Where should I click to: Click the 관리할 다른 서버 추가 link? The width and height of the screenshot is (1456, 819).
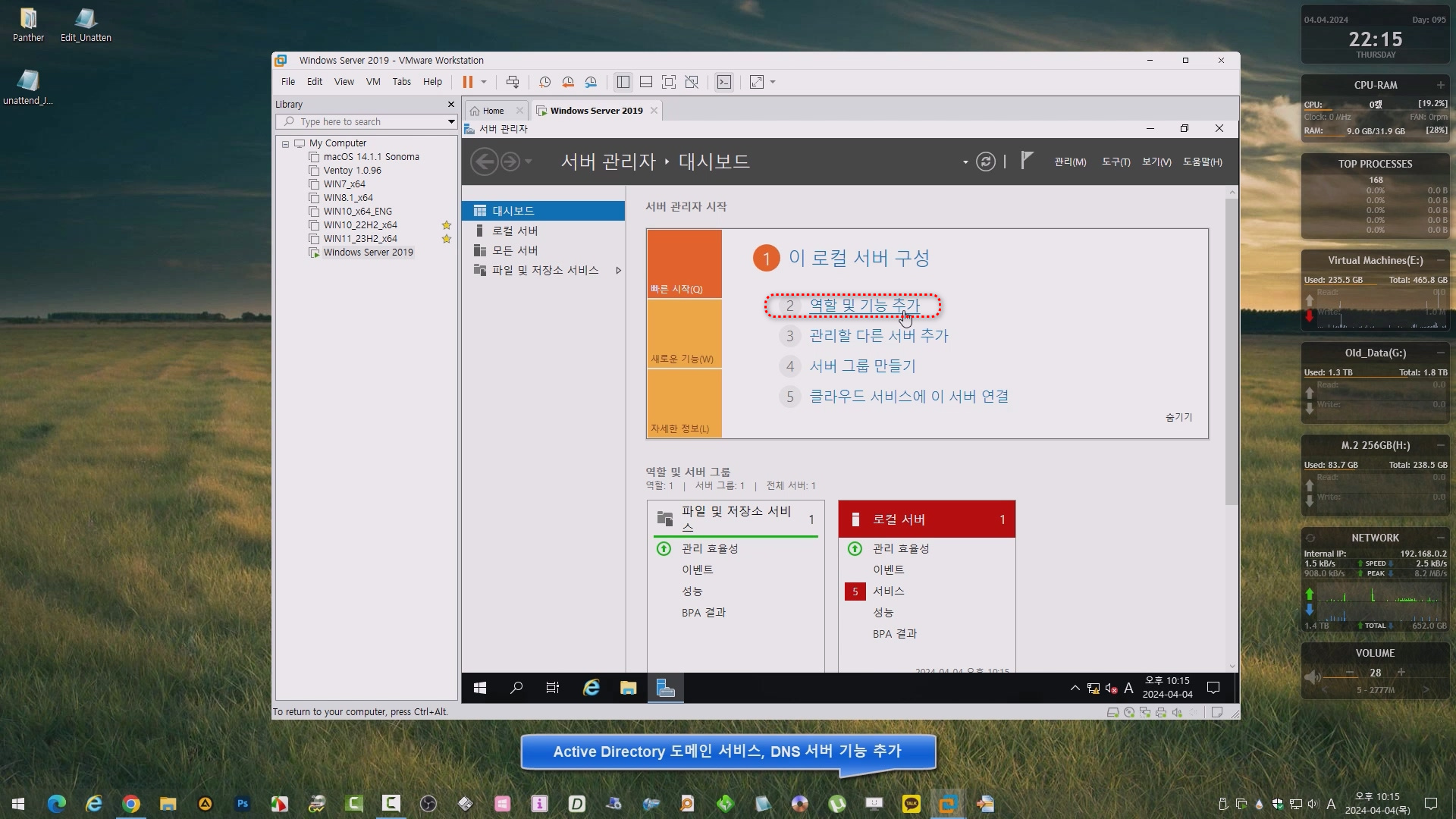[x=879, y=336]
